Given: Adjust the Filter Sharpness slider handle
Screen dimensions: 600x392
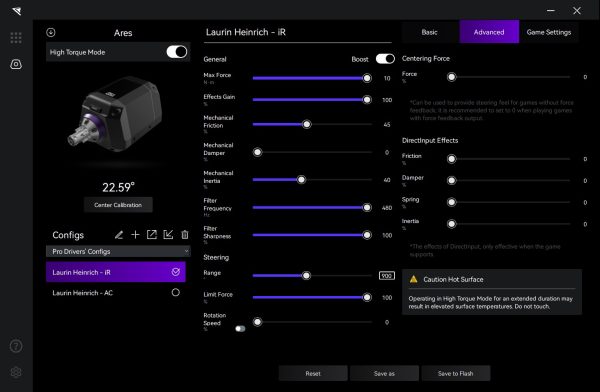Looking at the screenshot, I should point(367,235).
